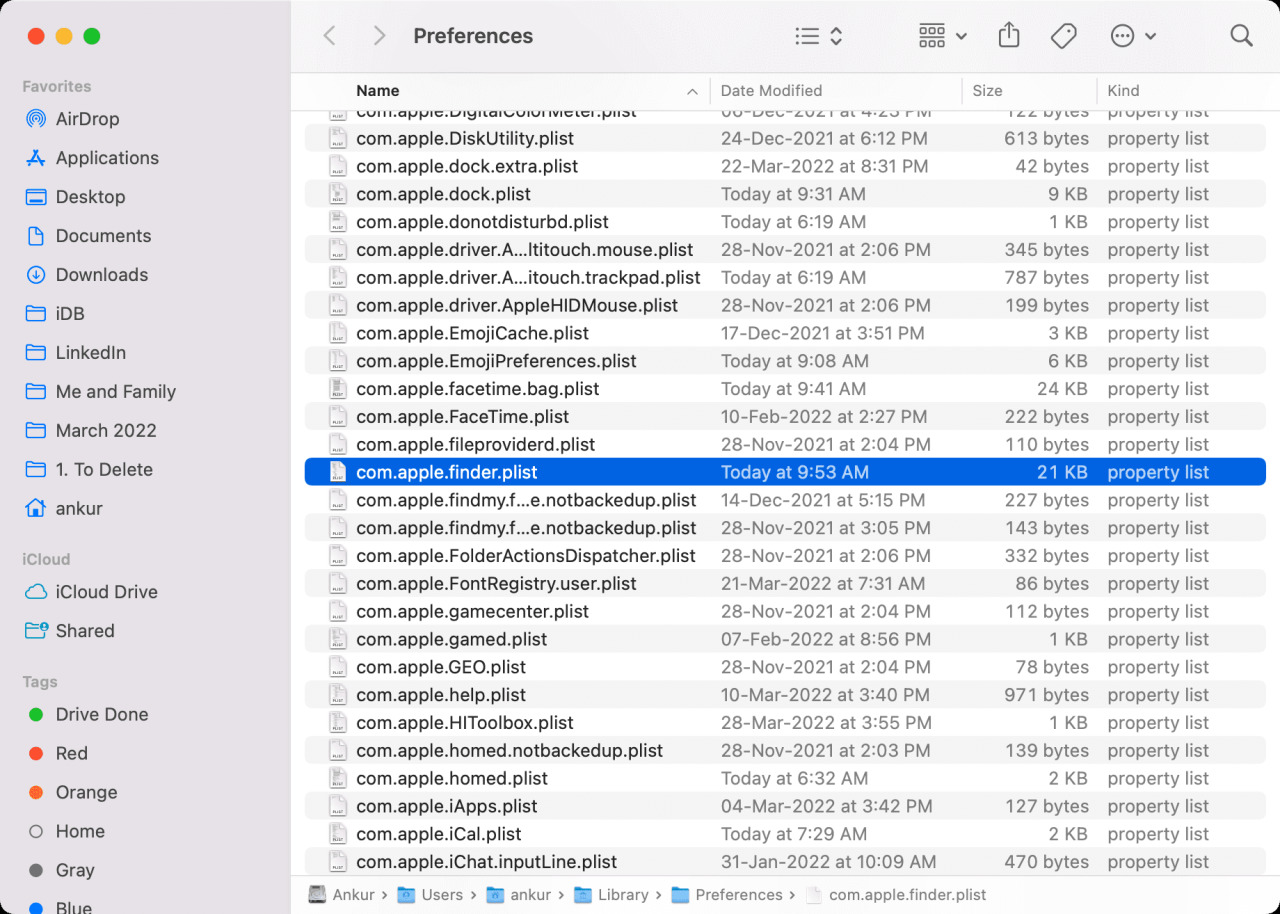The width and height of the screenshot is (1280, 914).
Task: Select com.apple.GEO.plist file
Action: pyautogui.click(x=785, y=668)
